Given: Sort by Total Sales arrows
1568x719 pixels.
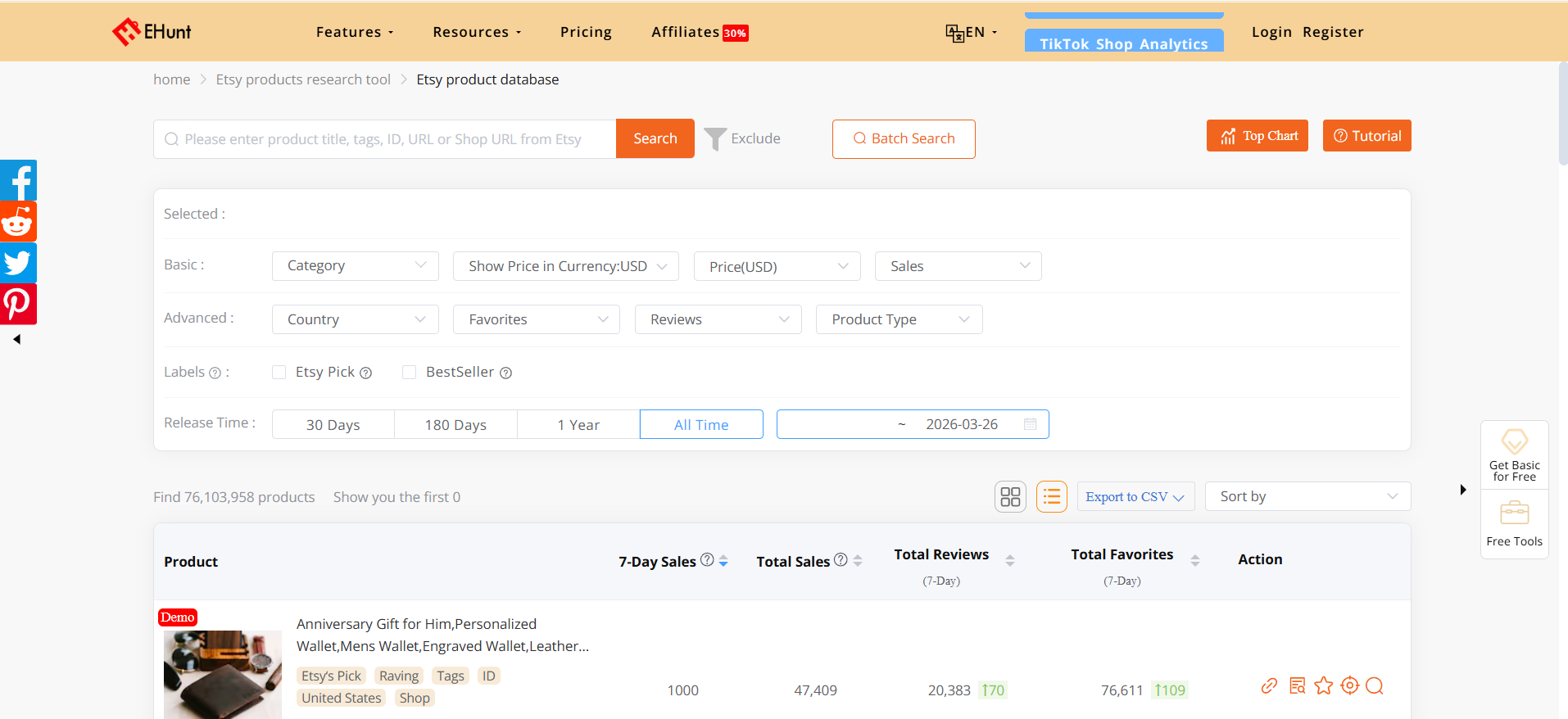Looking at the screenshot, I should [858, 561].
